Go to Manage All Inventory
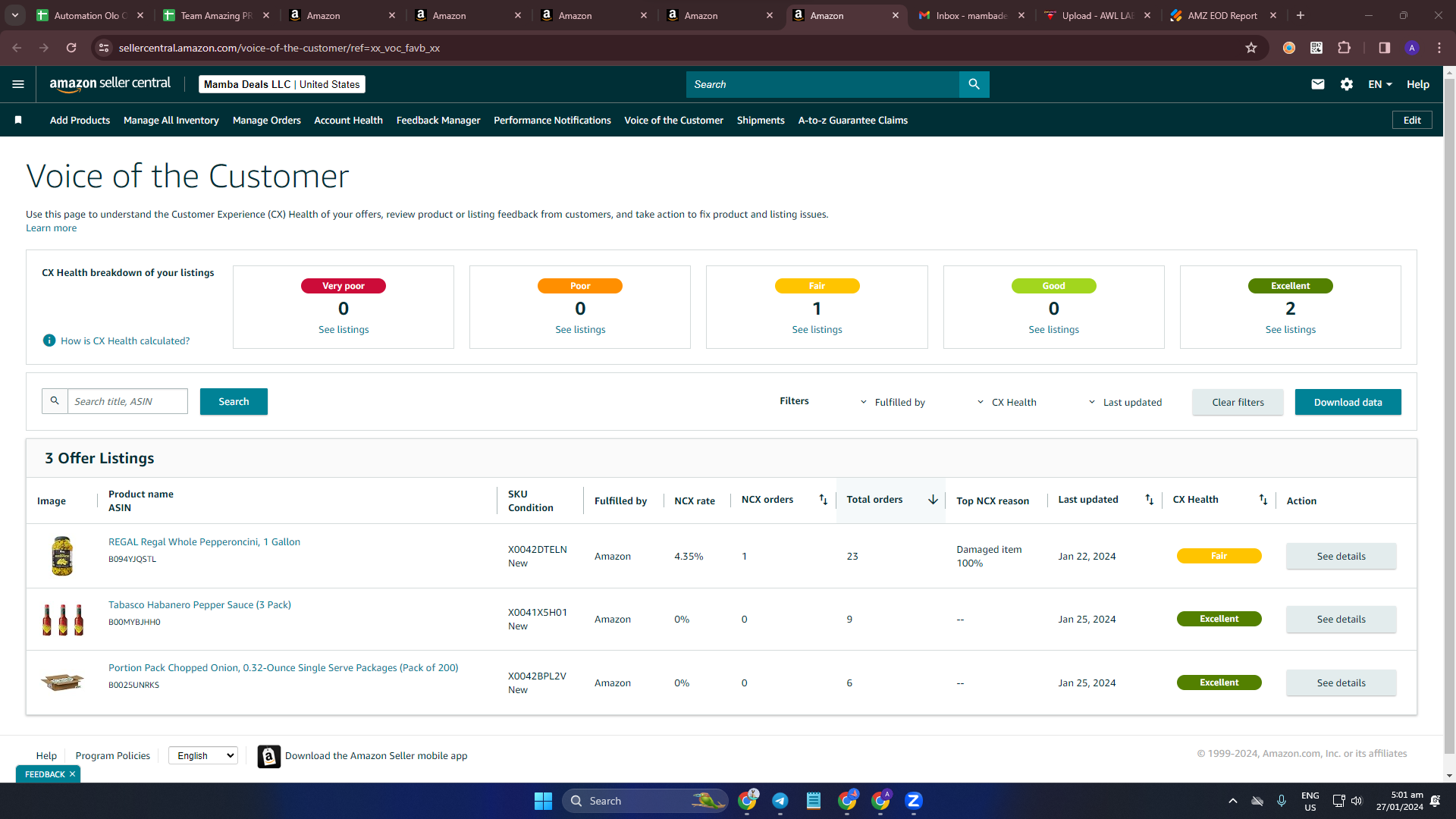 pyautogui.click(x=171, y=120)
